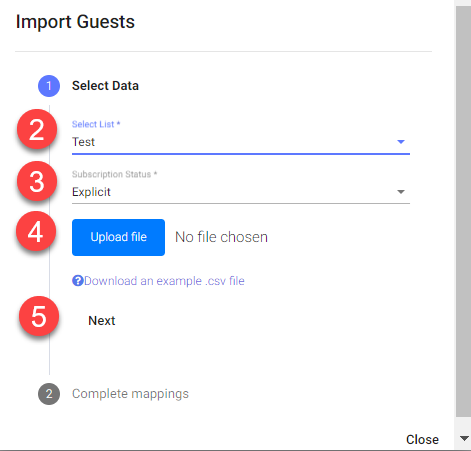Select the Select Data step header
Screen dimensions: 471x451
[105, 86]
